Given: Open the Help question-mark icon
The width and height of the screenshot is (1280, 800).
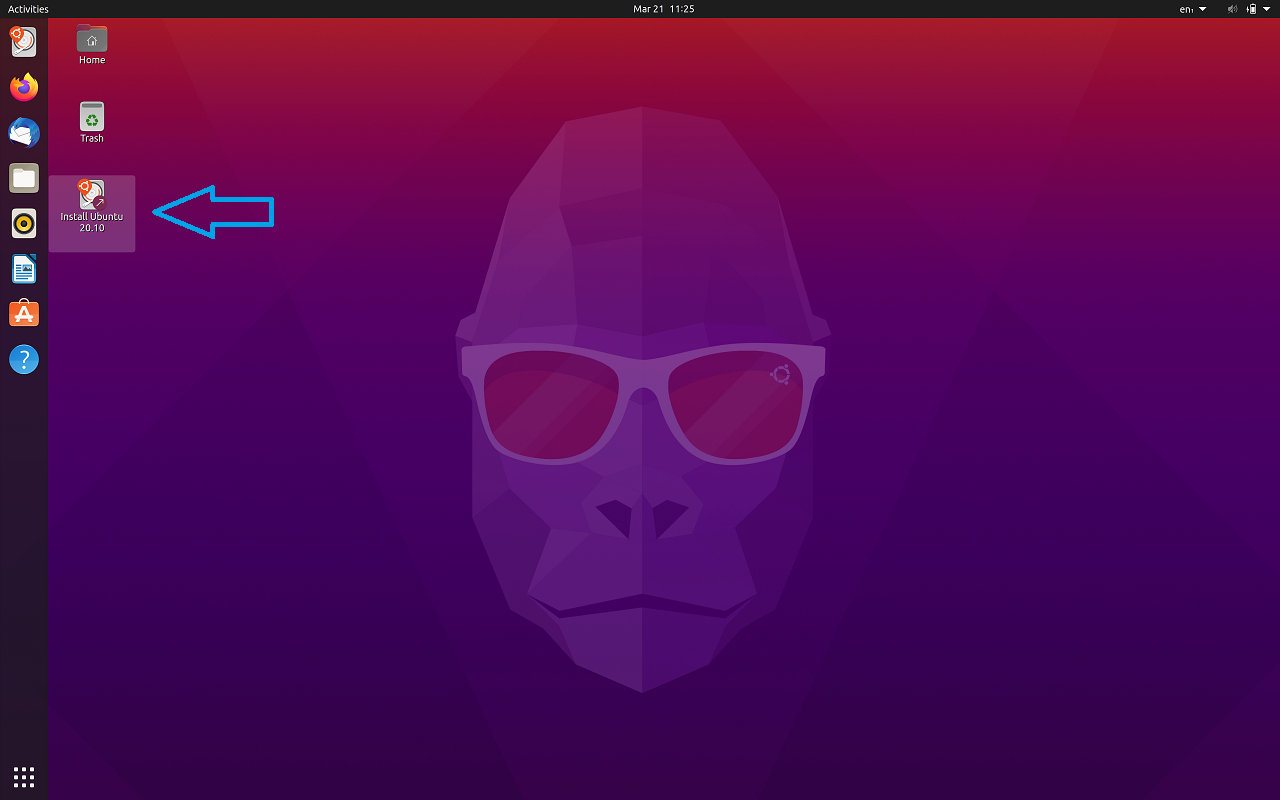Looking at the screenshot, I should click(24, 359).
